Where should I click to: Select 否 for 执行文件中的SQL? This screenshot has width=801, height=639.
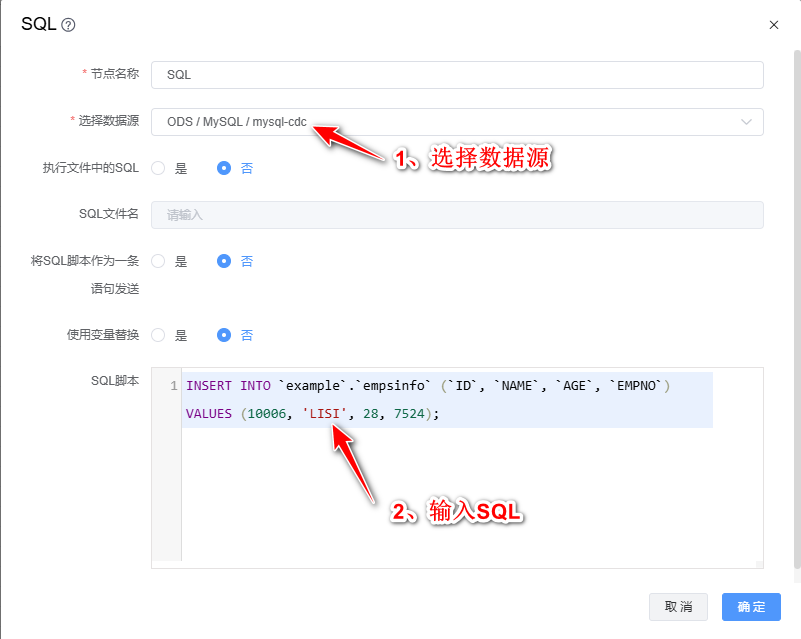(x=224, y=168)
